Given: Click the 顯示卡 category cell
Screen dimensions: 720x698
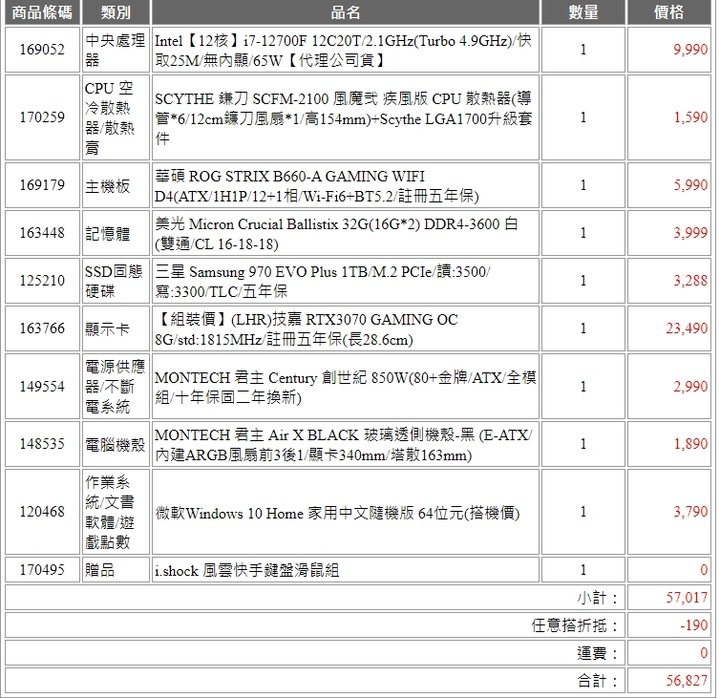Looking at the screenshot, I should [116, 328].
